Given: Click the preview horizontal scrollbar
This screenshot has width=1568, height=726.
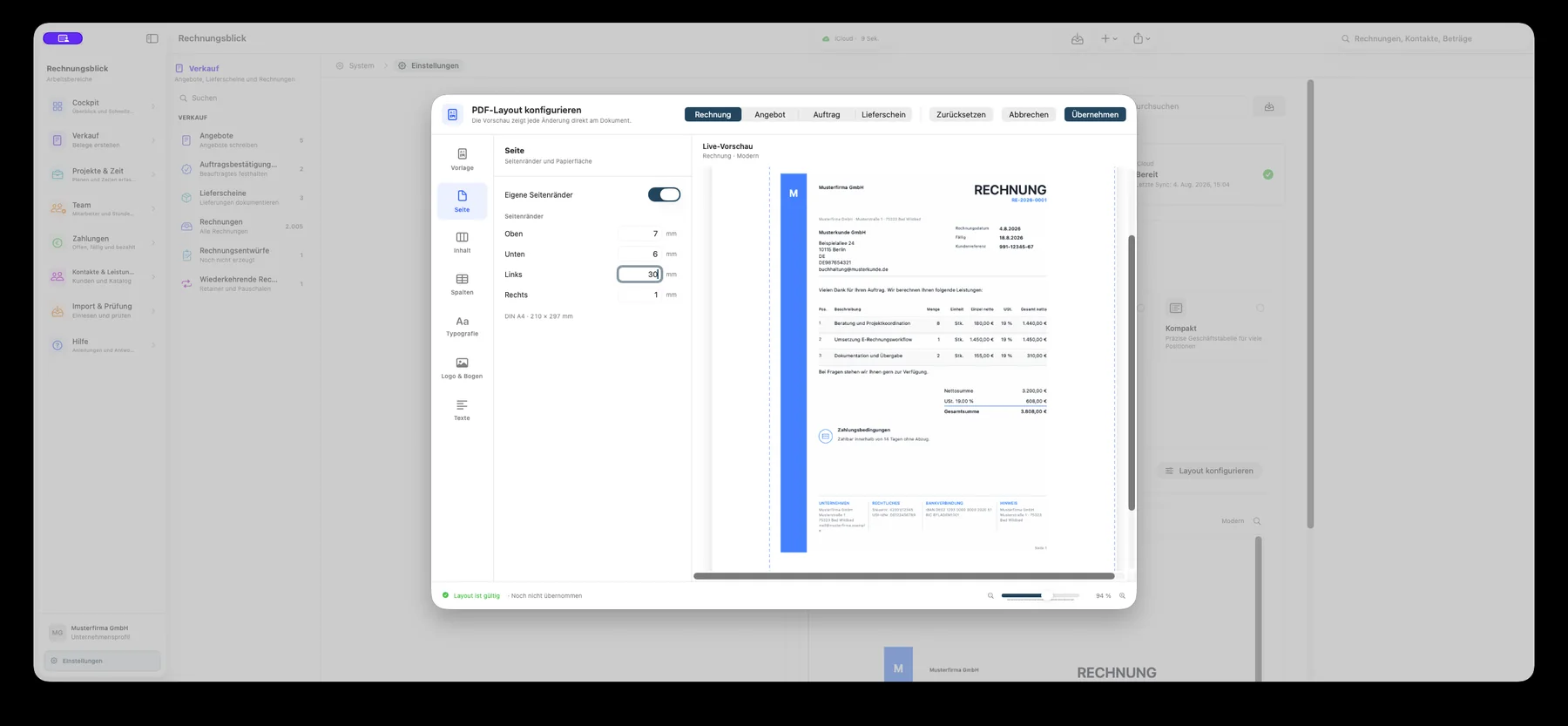Looking at the screenshot, I should pos(904,576).
